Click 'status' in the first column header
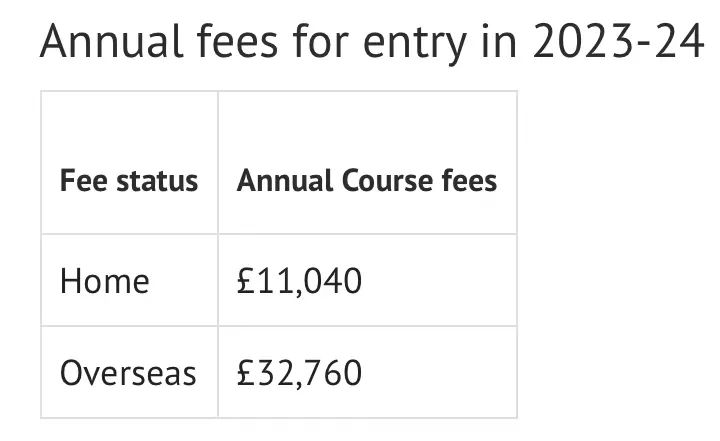Screen dimensions: 720x441 [157, 181]
